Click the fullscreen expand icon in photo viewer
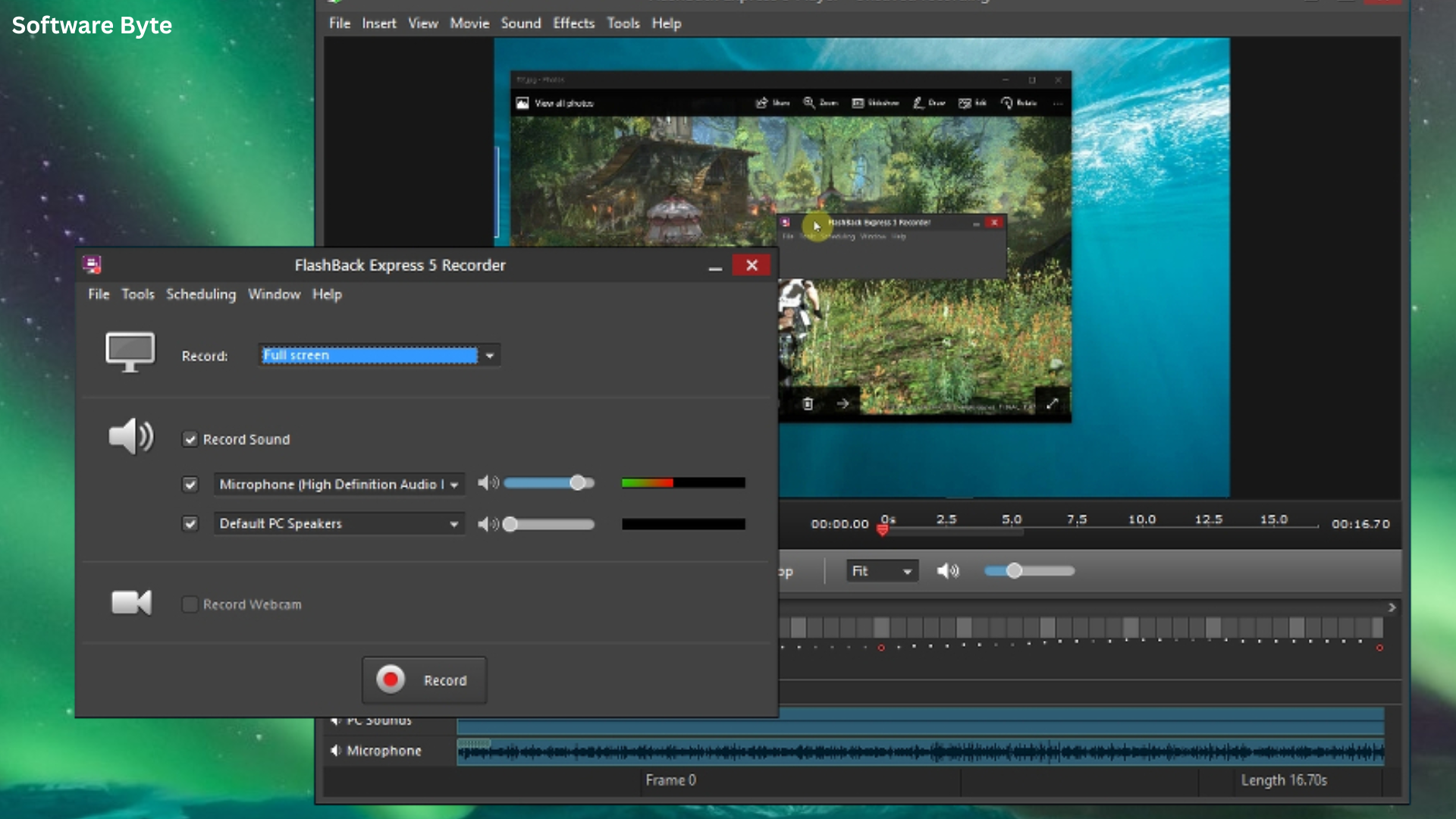The height and width of the screenshot is (819, 1456). pyautogui.click(x=1053, y=404)
